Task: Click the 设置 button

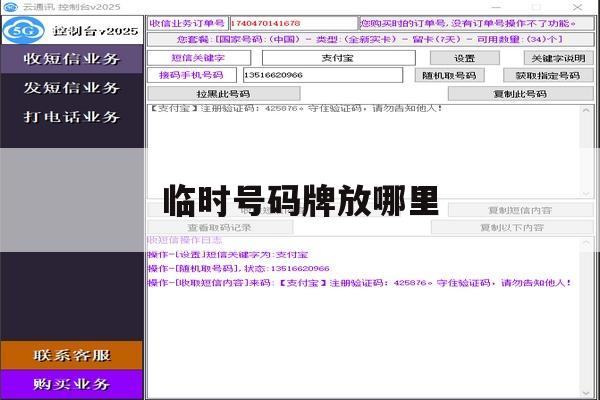Action: tap(465, 58)
